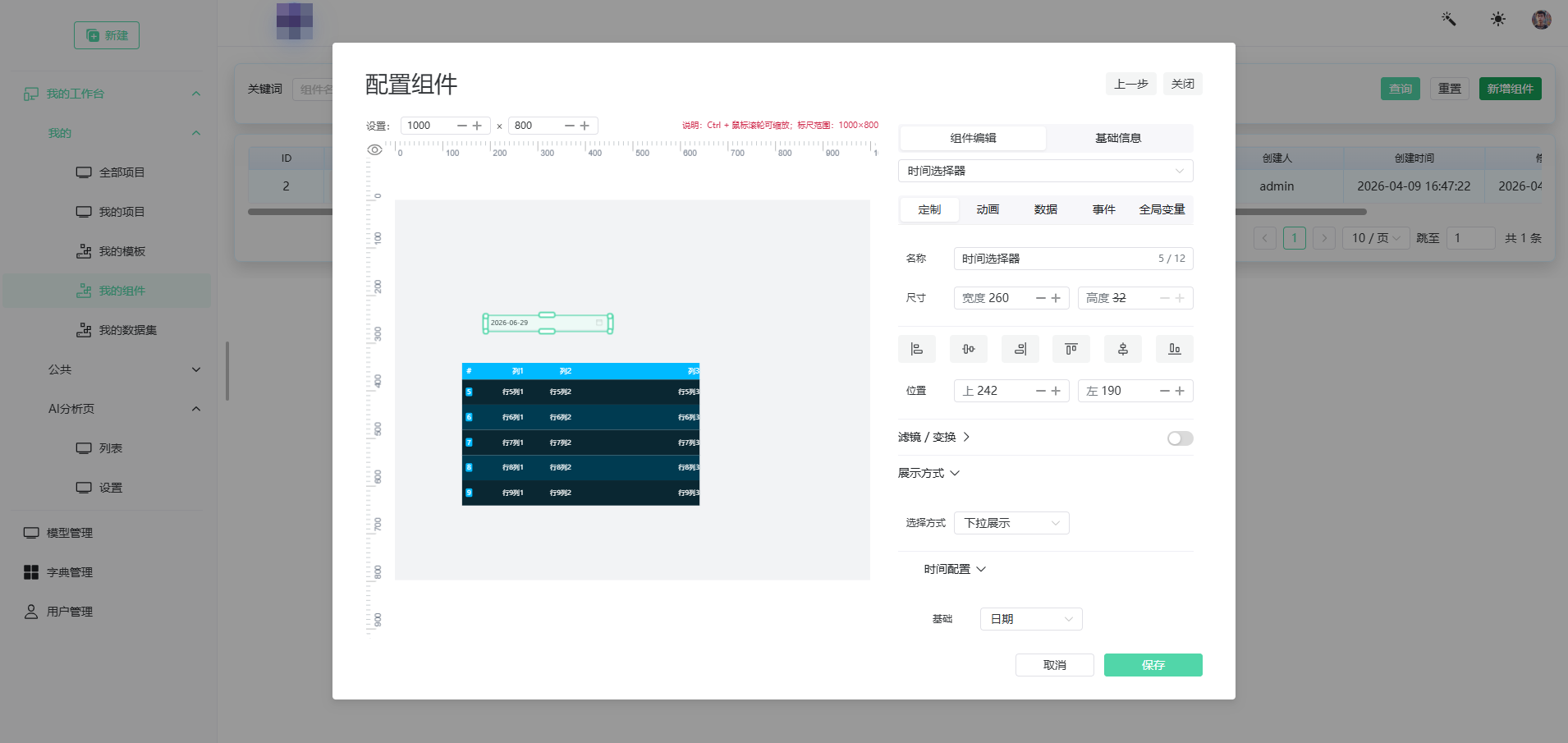1568x743 pixels.
Task: Select the 动画 tab
Action: 988,209
